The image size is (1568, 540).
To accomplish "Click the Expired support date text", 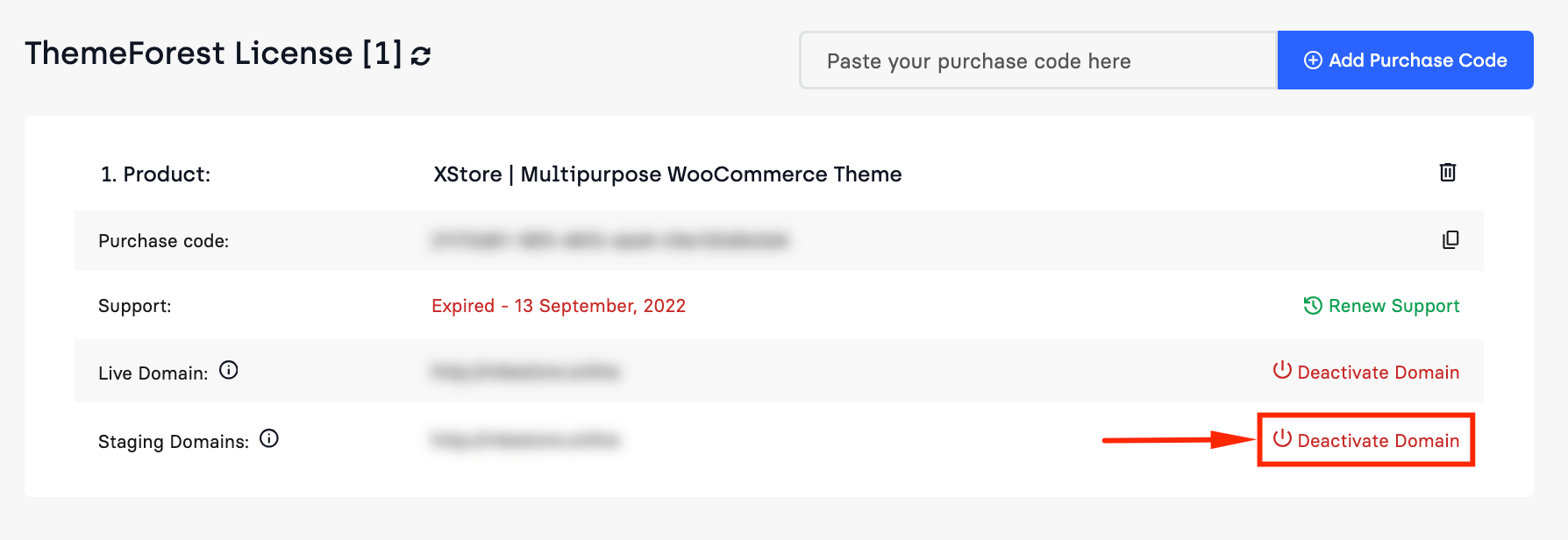I will pyautogui.click(x=559, y=306).
